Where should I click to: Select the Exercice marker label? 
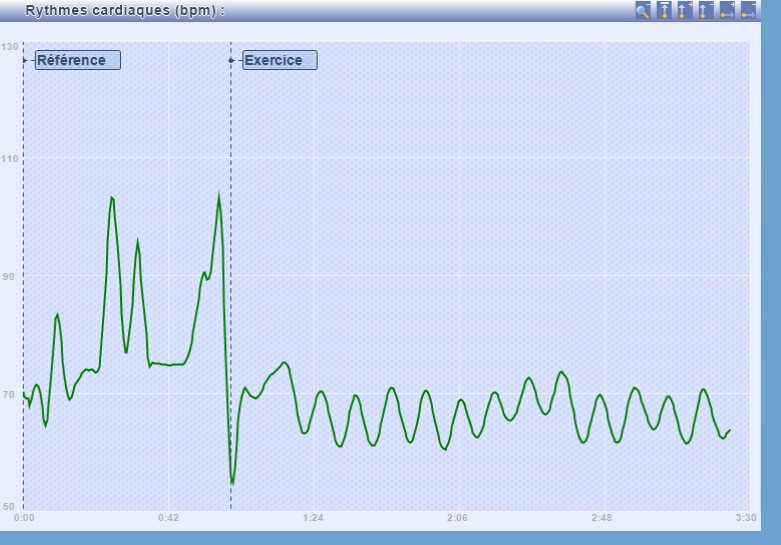point(279,60)
